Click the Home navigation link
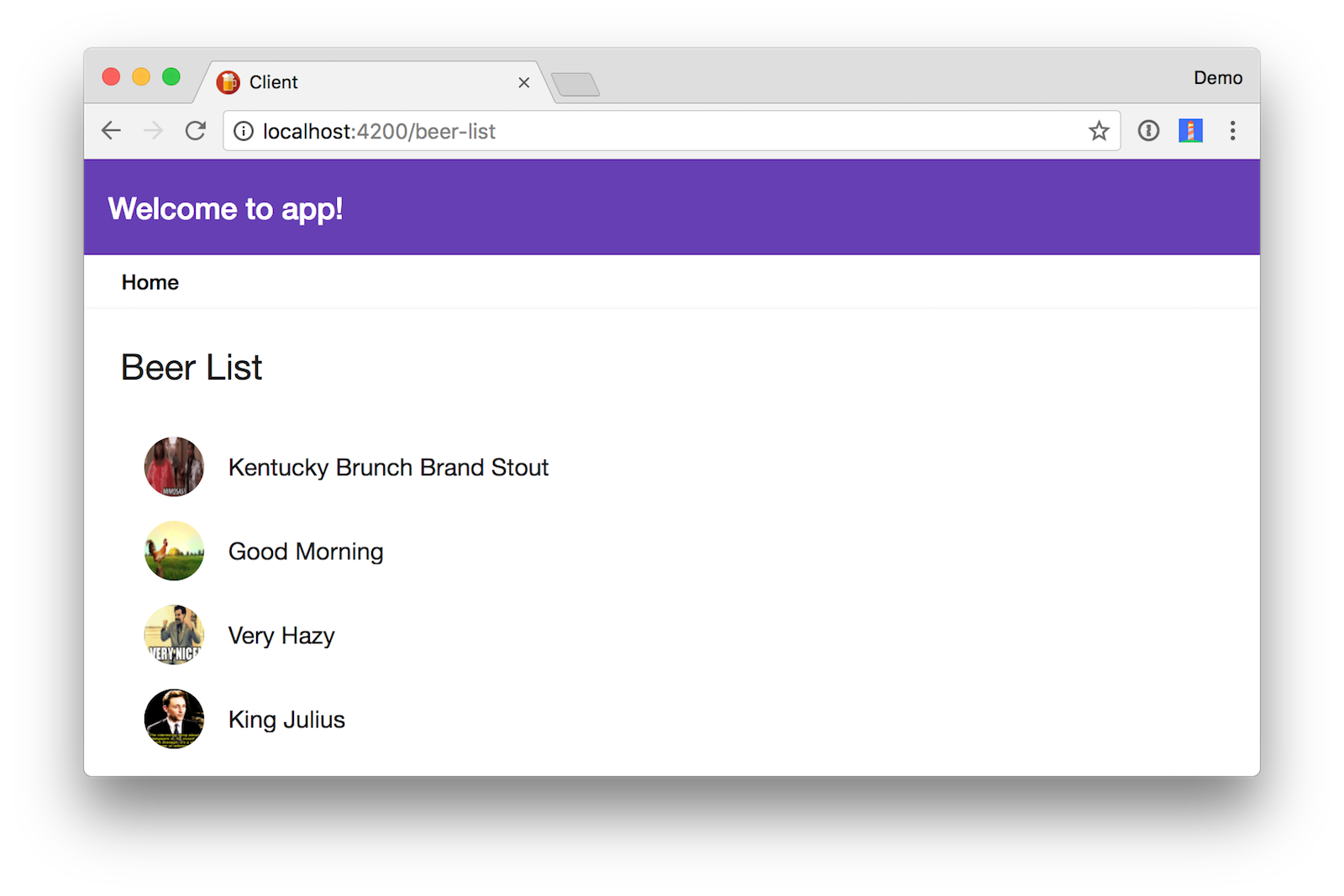The height and width of the screenshot is (896, 1344). (150, 282)
